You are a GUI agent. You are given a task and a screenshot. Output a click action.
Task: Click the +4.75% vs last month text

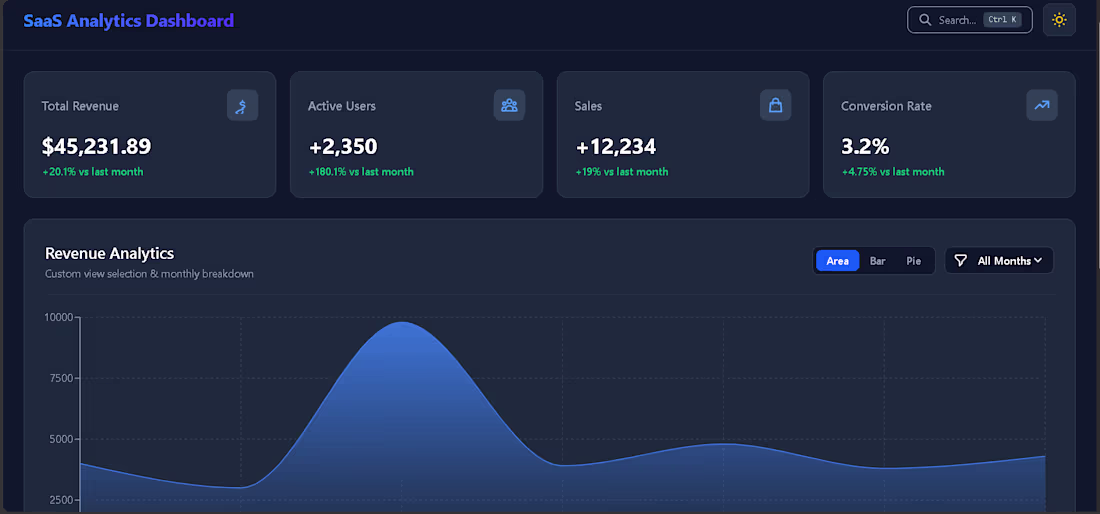tap(893, 172)
